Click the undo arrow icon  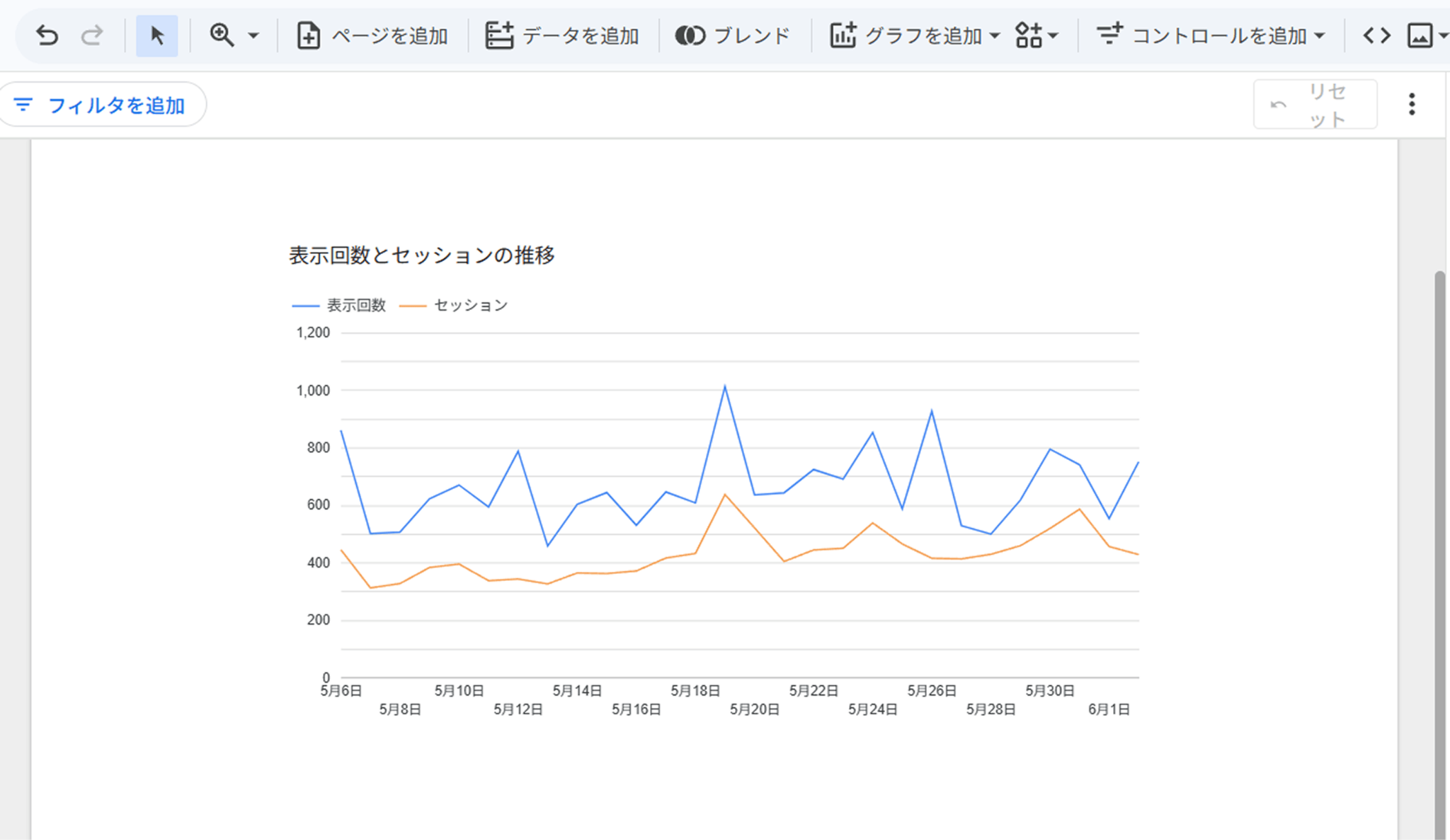coord(47,35)
